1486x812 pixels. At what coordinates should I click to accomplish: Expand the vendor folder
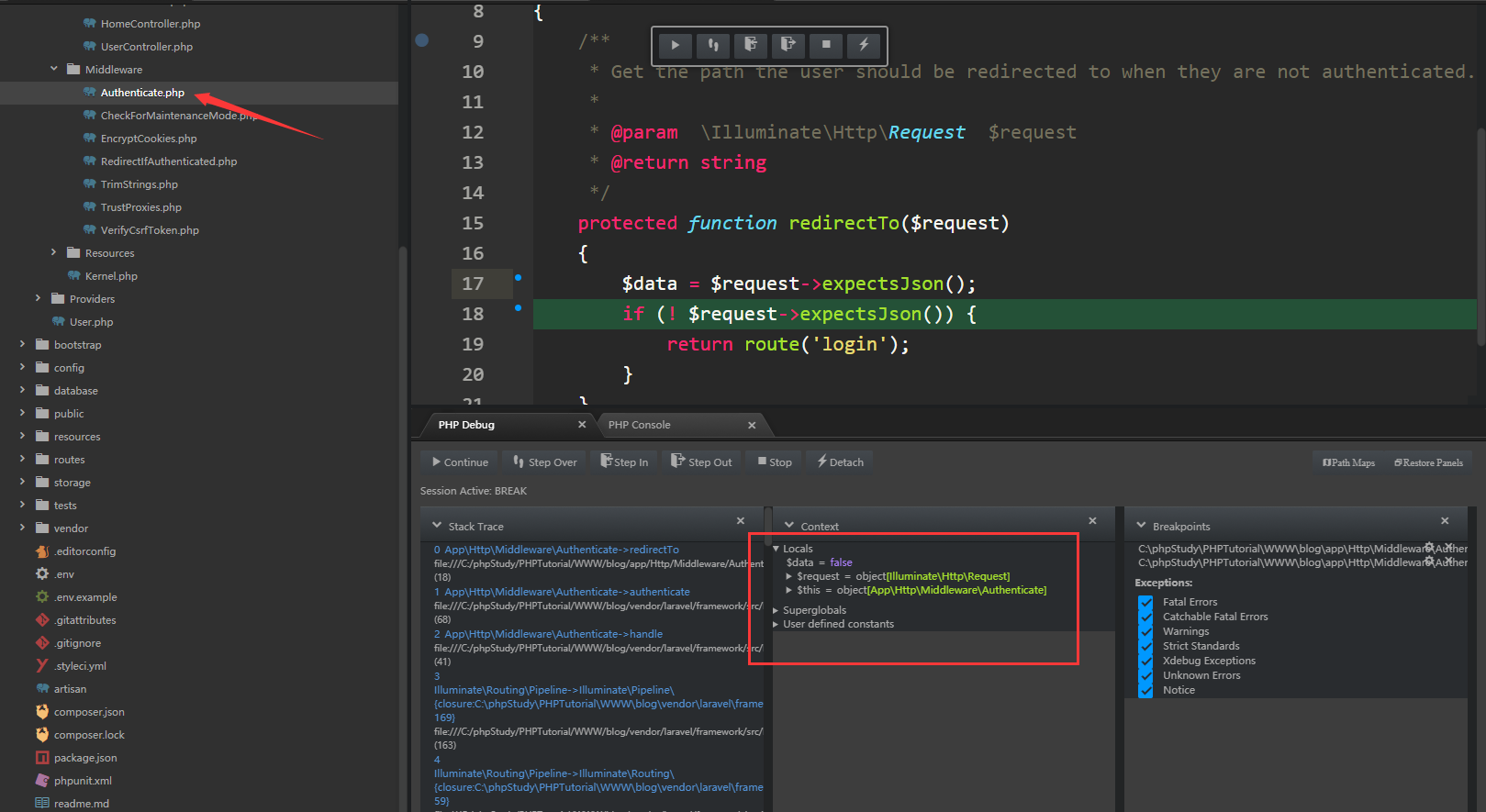pos(22,528)
